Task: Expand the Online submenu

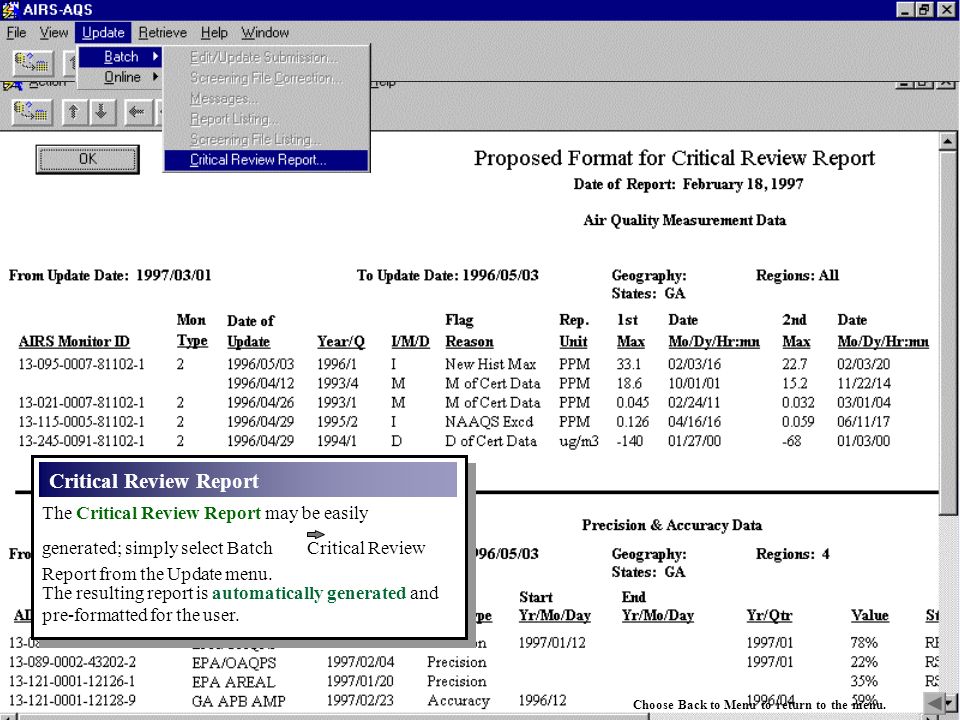Action: point(120,77)
